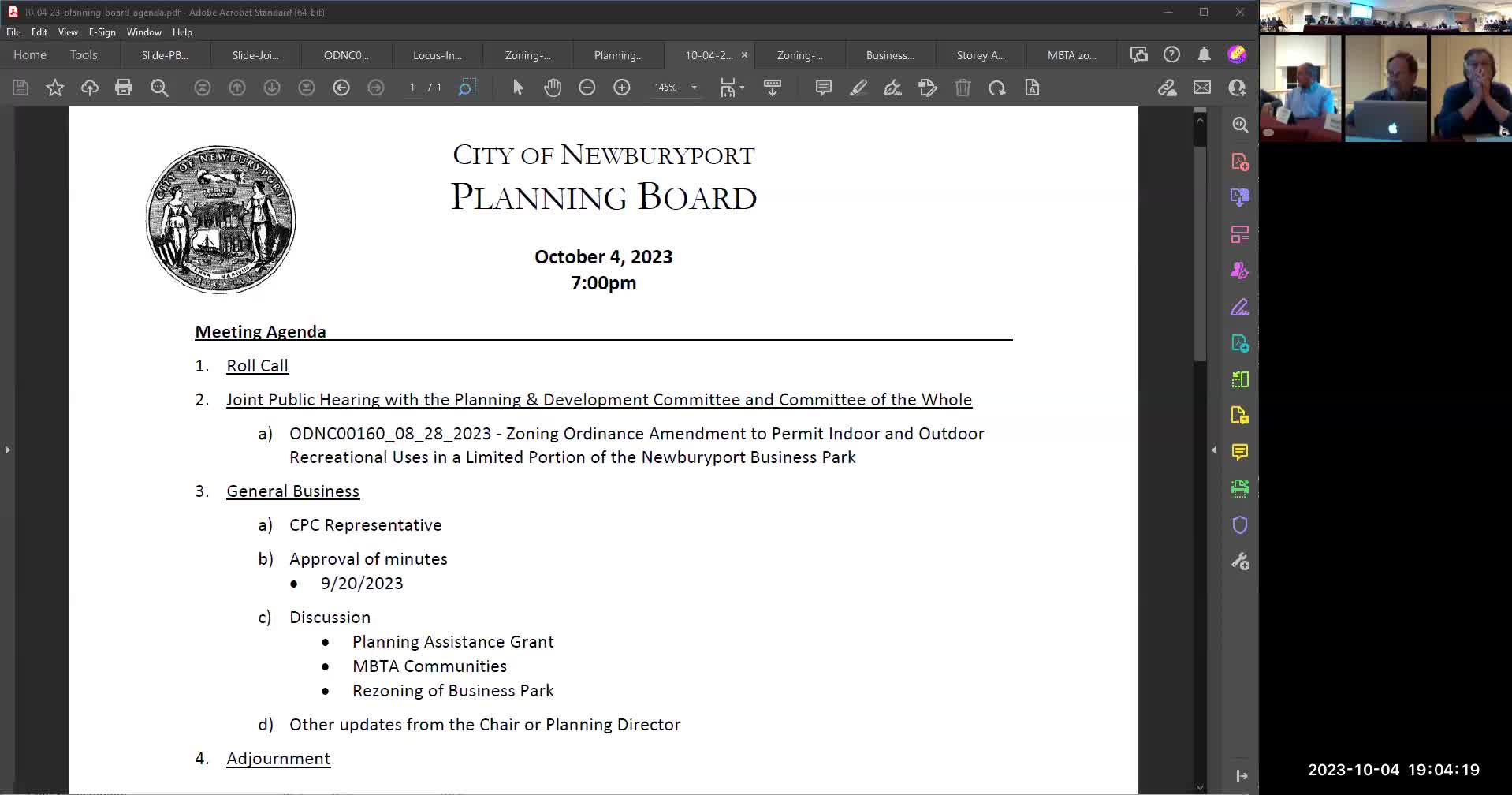1512x795 pixels.
Task: Switch to the Planning document tab
Action: click(619, 55)
